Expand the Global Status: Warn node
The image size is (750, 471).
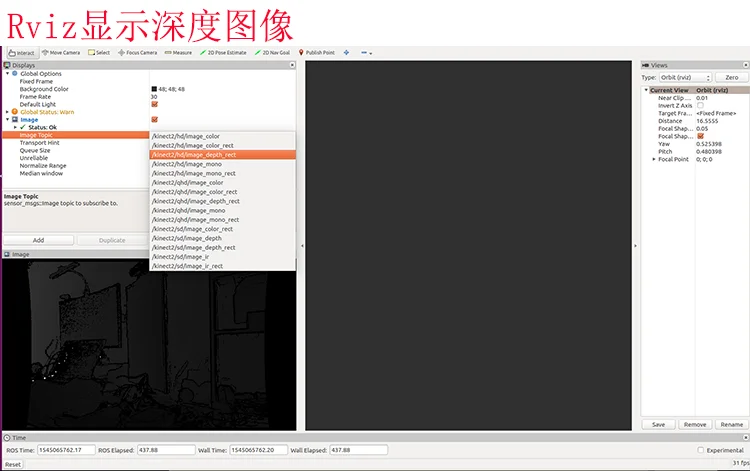tap(8, 112)
